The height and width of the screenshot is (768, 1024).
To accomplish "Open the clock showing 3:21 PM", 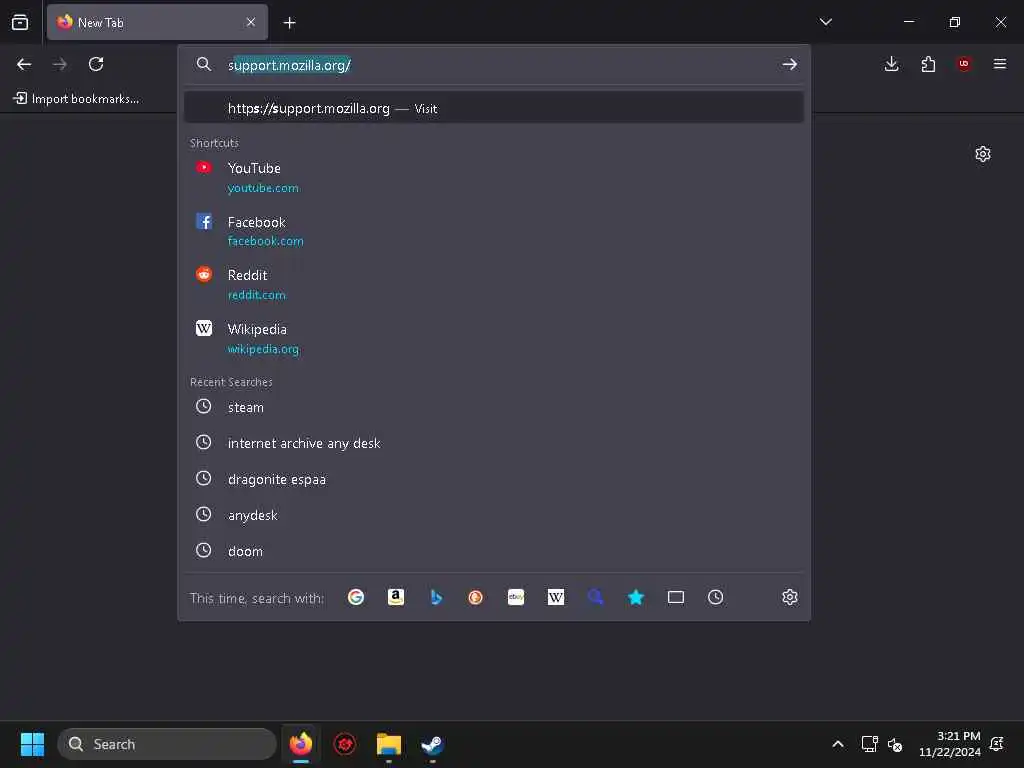I will (x=950, y=744).
